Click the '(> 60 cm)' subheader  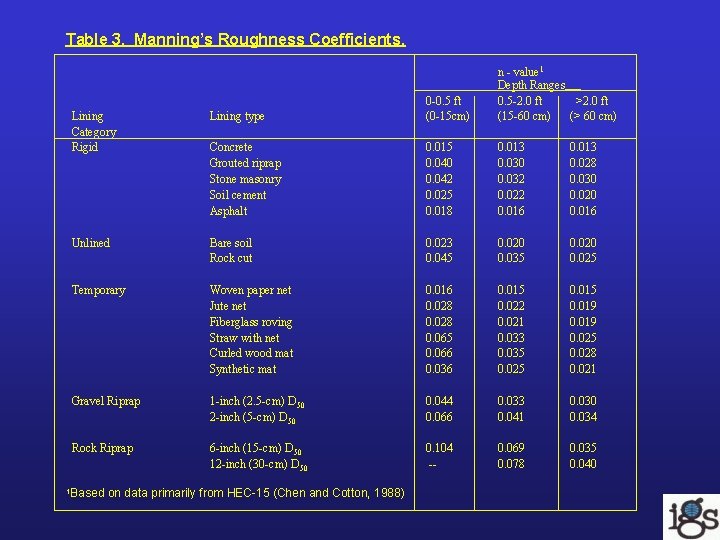593,116
